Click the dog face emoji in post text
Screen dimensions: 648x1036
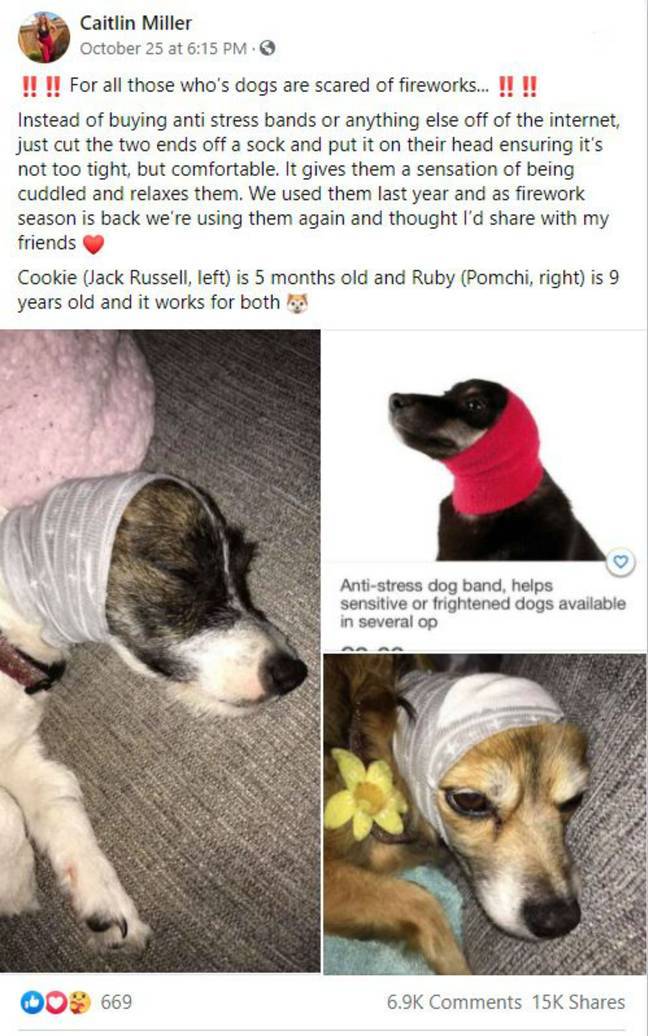pyautogui.click(x=297, y=303)
